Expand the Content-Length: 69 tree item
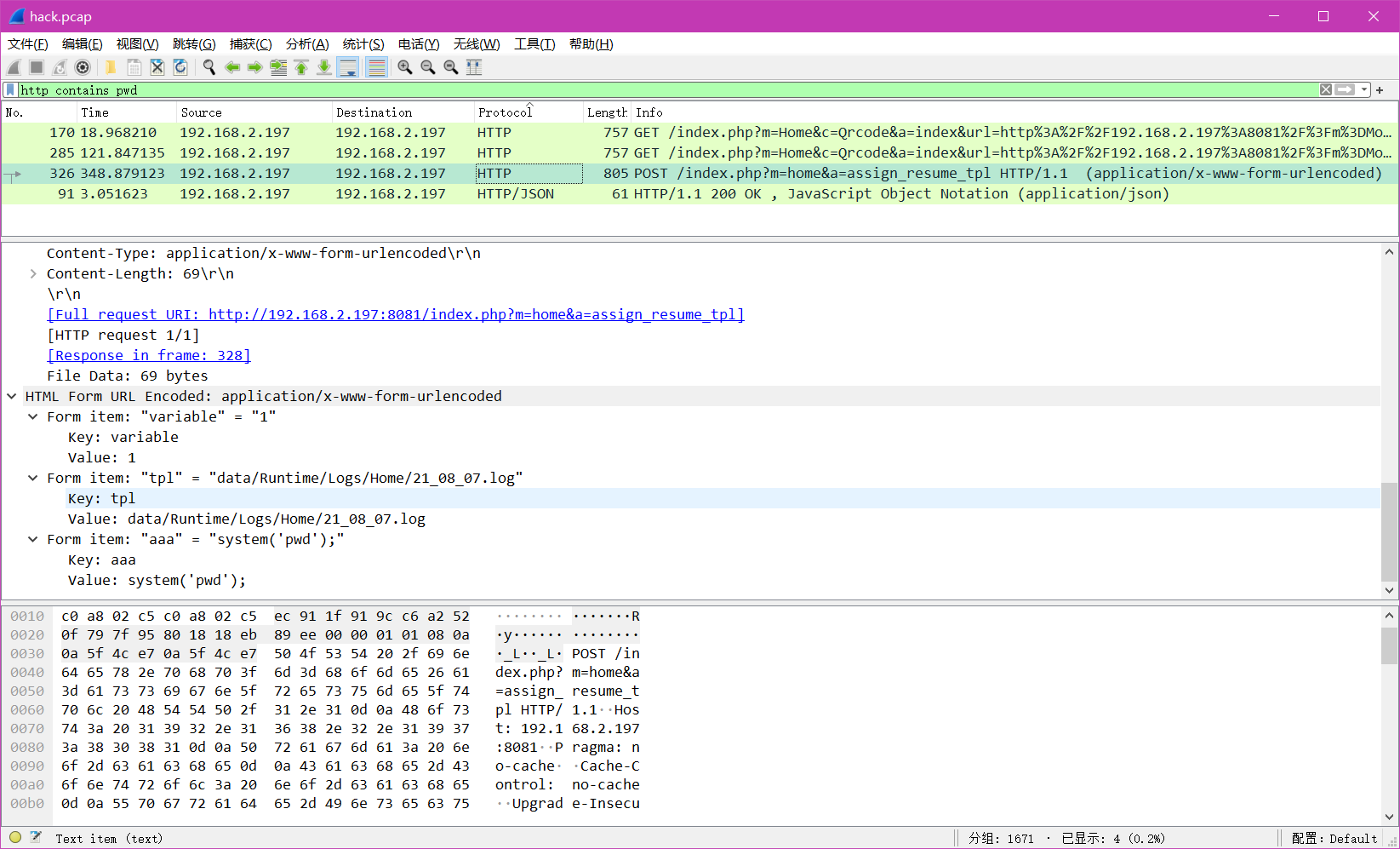 (x=33, y=274)
